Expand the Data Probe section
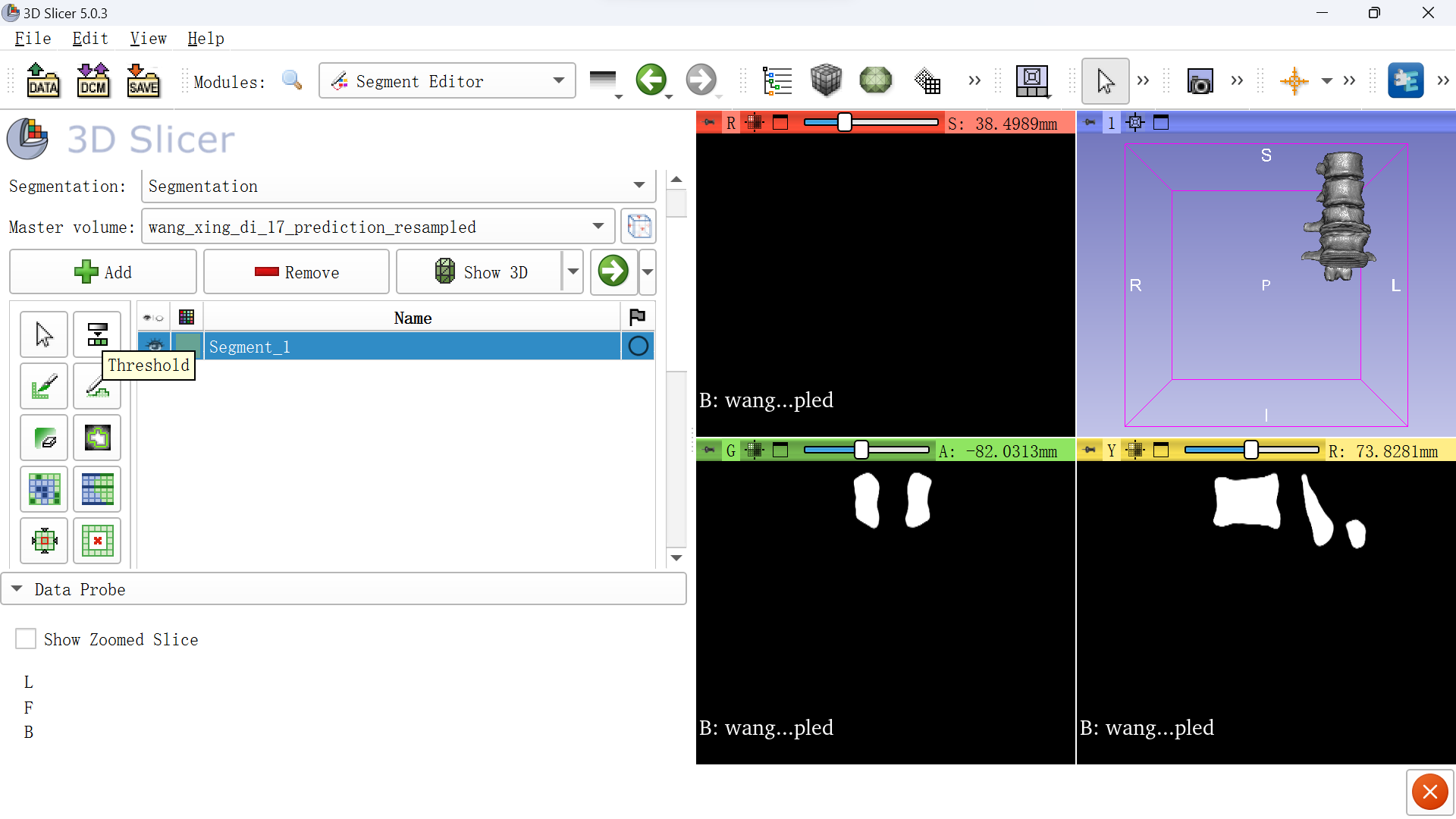 16,589
